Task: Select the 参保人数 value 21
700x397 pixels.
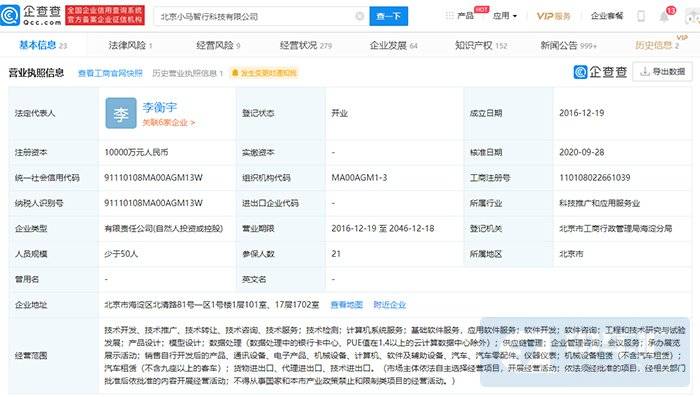Action: click(336, 254)
